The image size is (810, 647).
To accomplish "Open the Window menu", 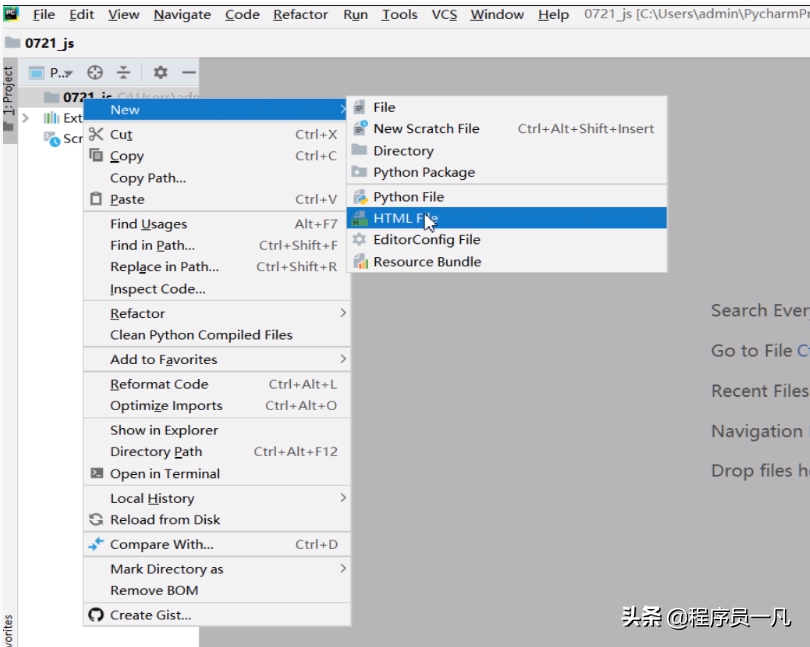I will [497, 14].
